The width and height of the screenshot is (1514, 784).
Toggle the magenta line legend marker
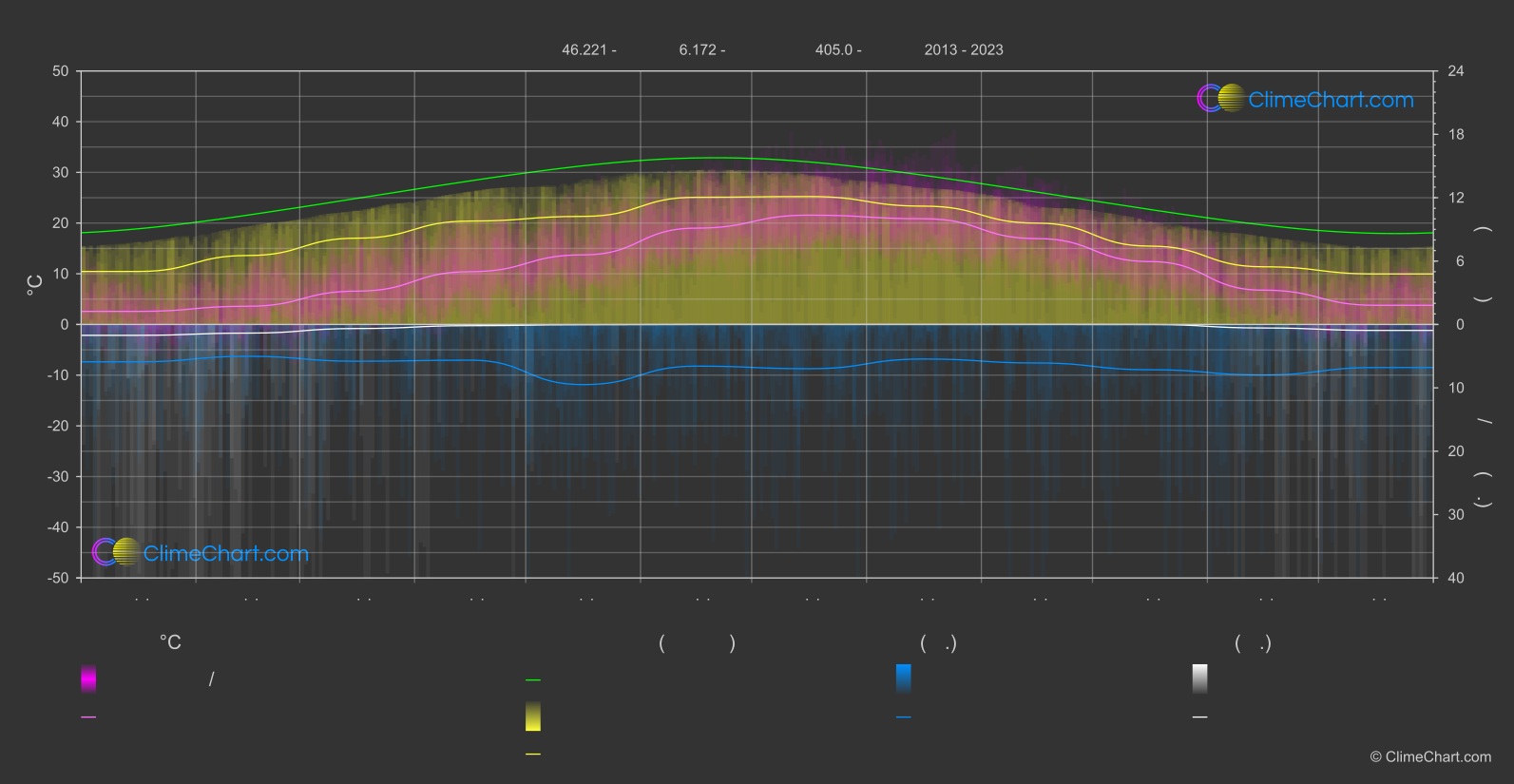tap(88, 717)
